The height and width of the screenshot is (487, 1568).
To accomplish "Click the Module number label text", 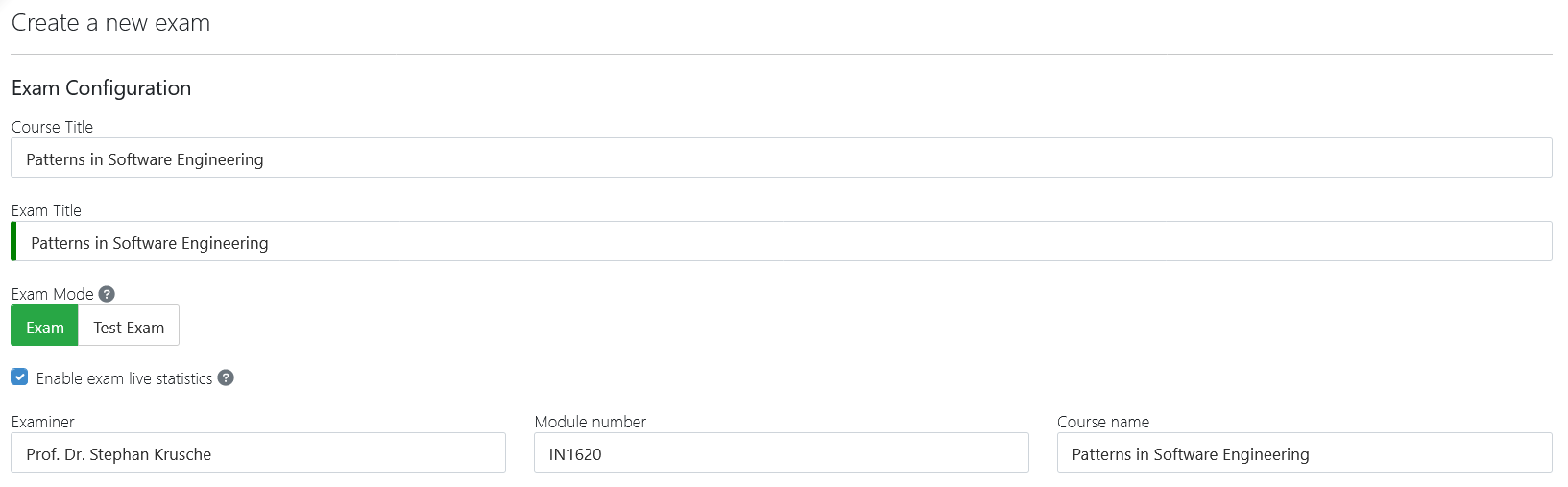I will click(x=590, y=422).
